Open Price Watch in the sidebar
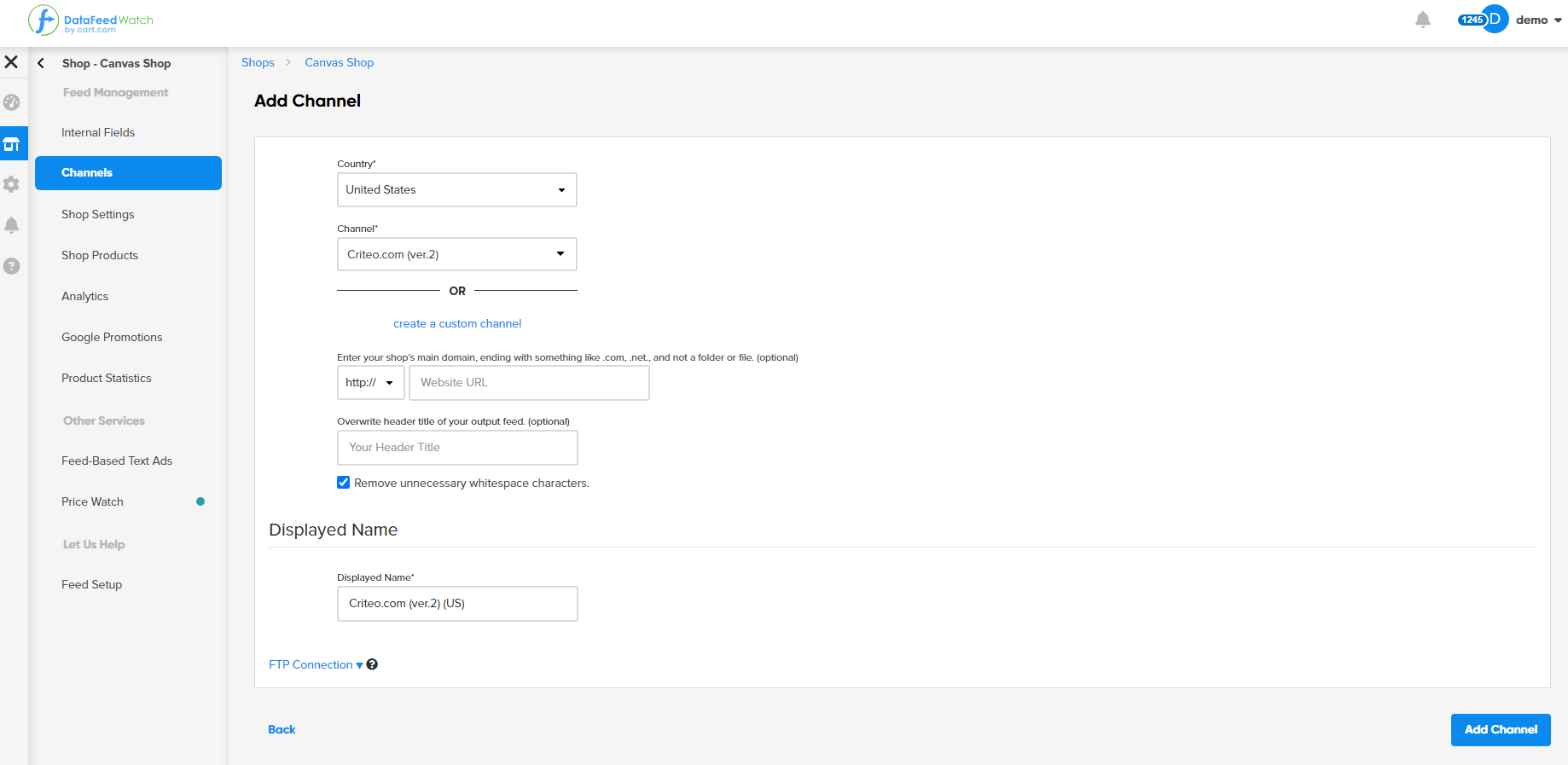 (x=92, y=501)
